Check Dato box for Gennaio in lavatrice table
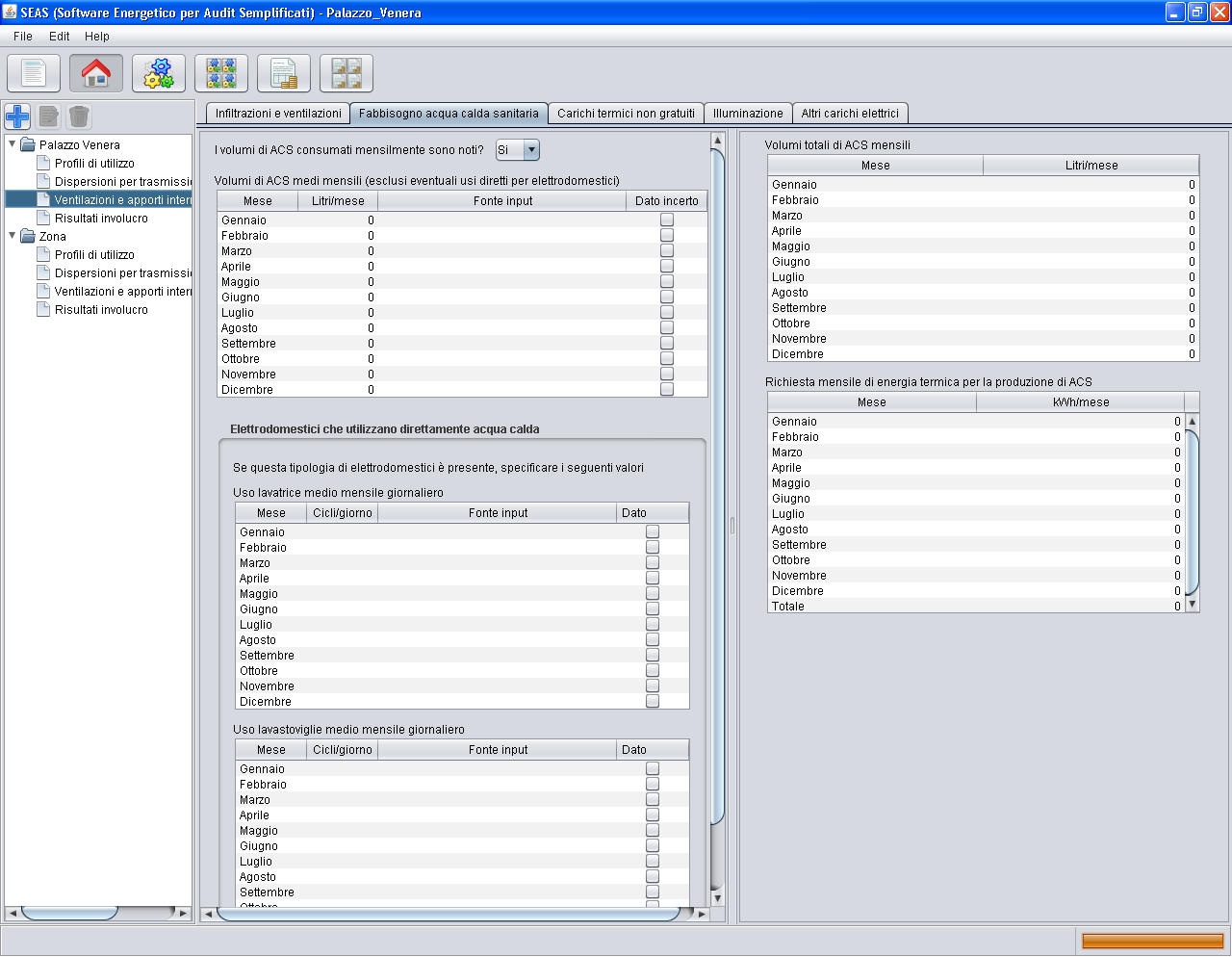Screen dimensions: 1232x957 653,532
